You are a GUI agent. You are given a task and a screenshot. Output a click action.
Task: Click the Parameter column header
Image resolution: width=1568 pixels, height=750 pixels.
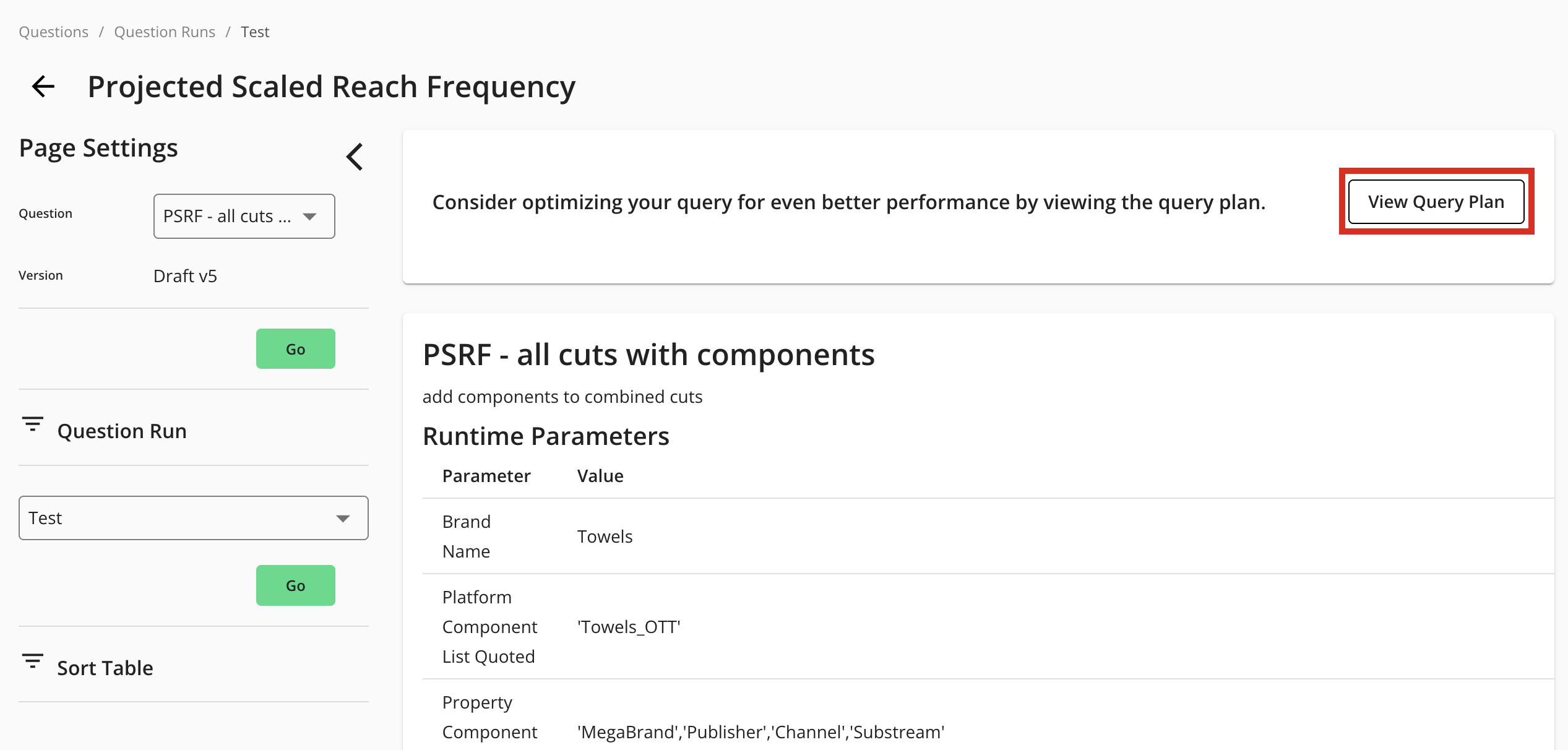[x=486, y=476]
